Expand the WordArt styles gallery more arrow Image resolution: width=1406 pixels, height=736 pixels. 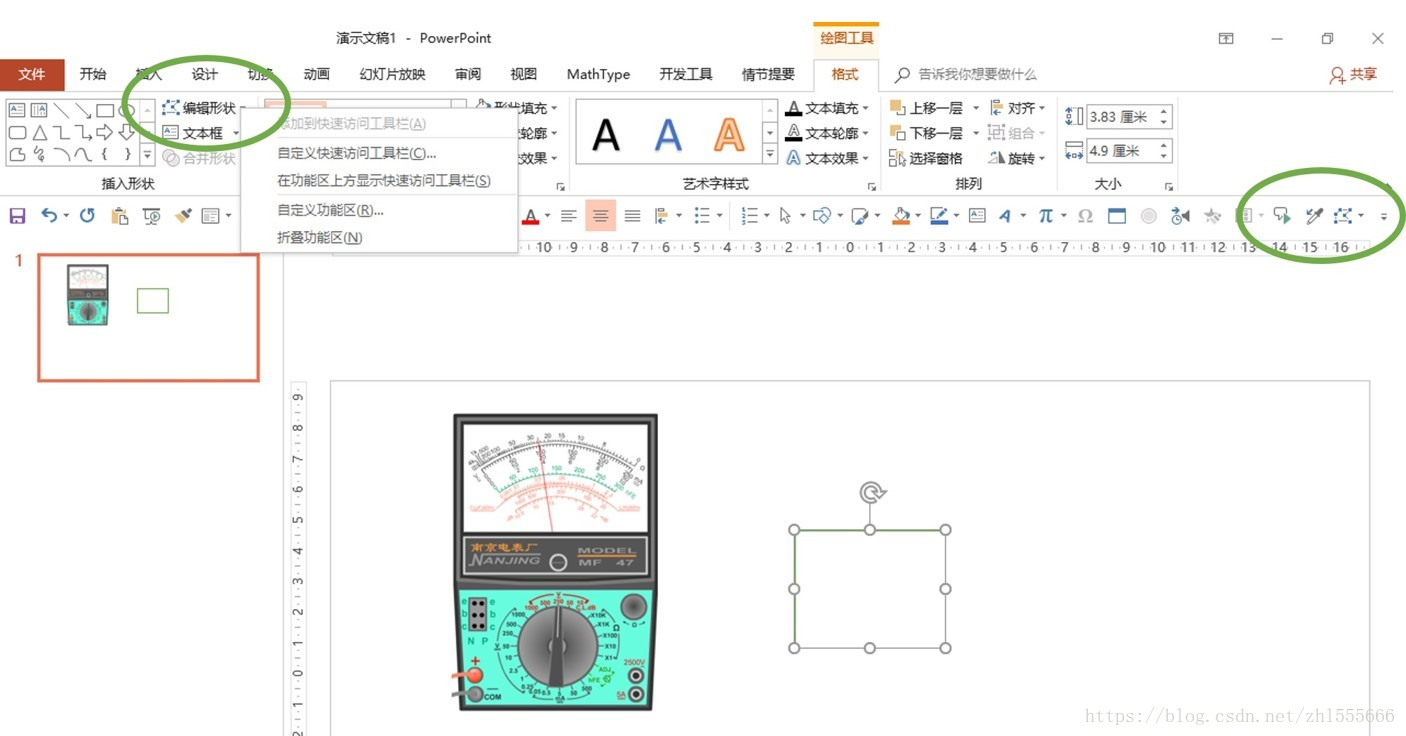(x=770, y=154)
